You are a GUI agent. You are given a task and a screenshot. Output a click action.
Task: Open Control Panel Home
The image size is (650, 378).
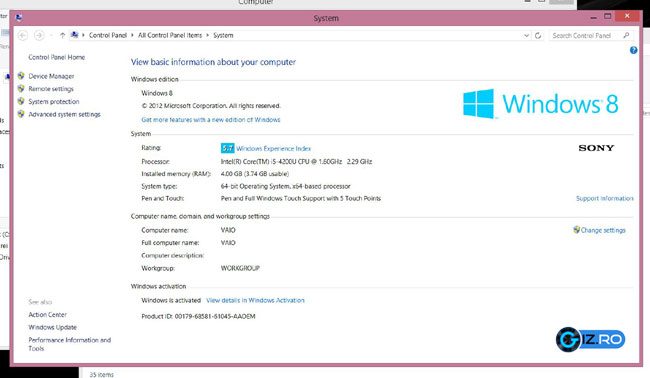(56, 57)
